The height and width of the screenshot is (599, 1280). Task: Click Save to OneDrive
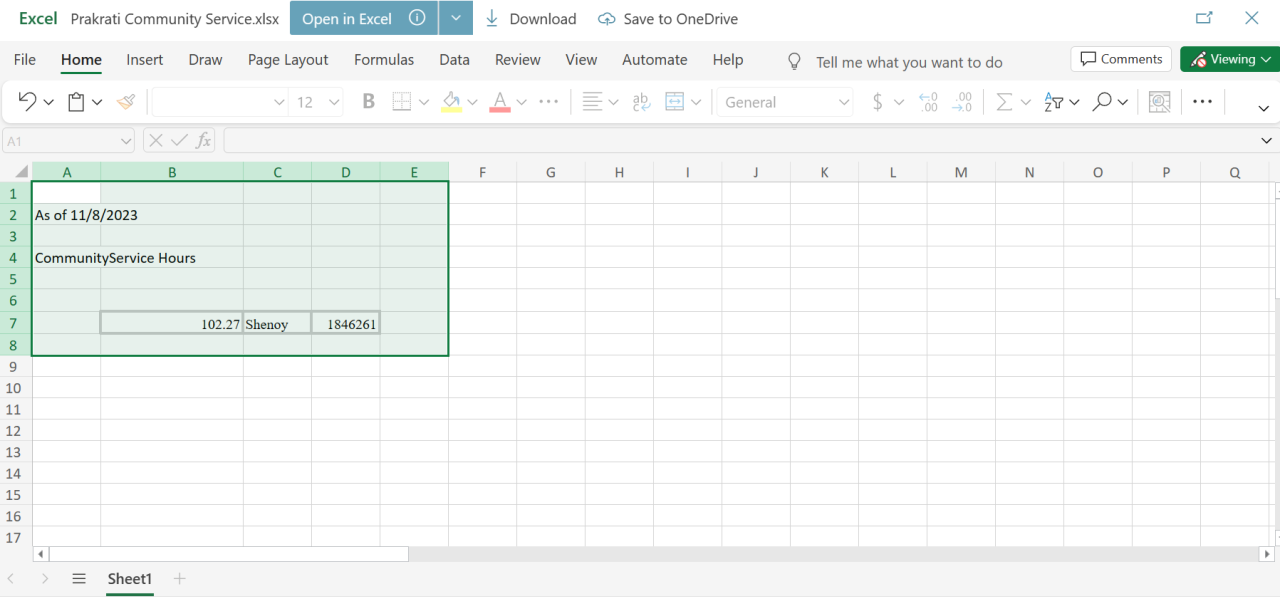tap(668, 19)
